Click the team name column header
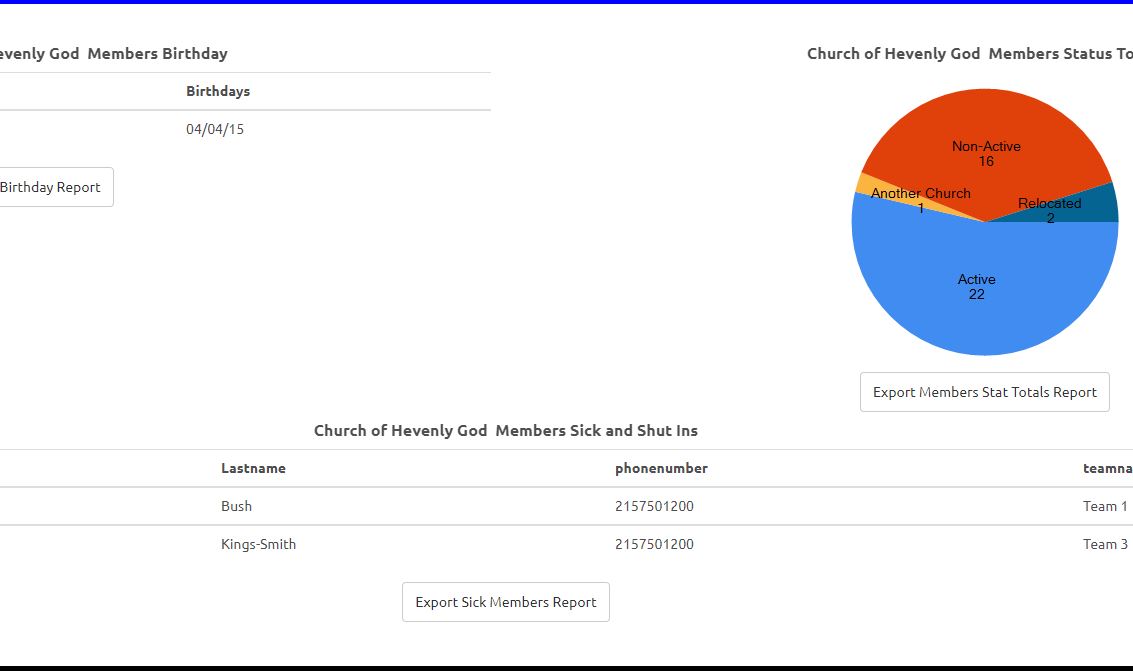This screenshot has height=671, width=1133. point(1107,468)
